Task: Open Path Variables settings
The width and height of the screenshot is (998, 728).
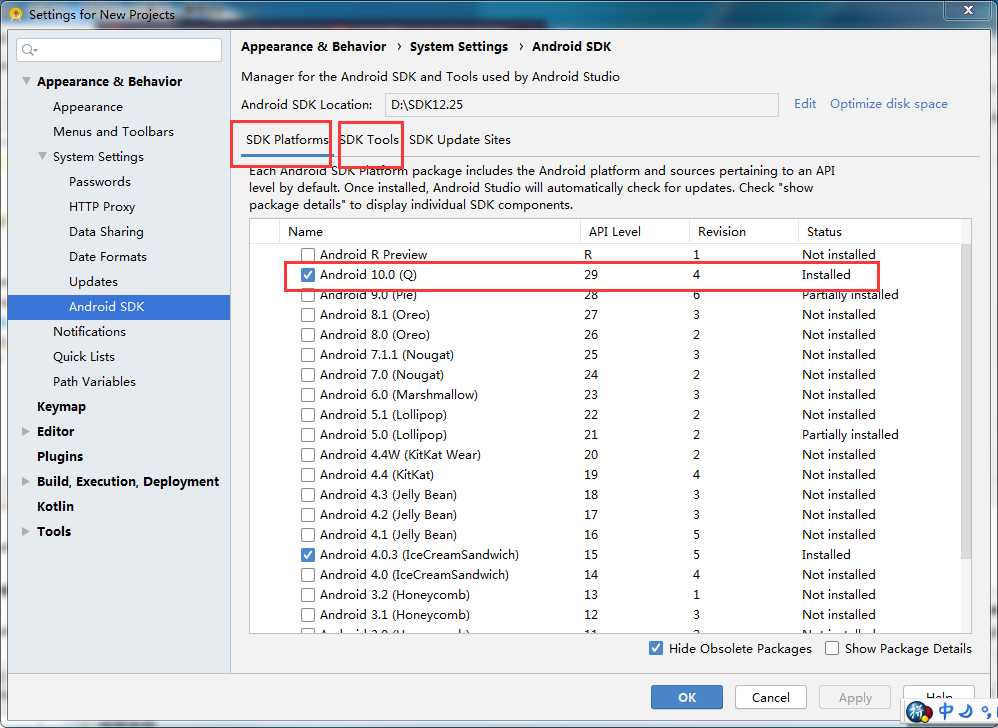Action: coord(94,382)
